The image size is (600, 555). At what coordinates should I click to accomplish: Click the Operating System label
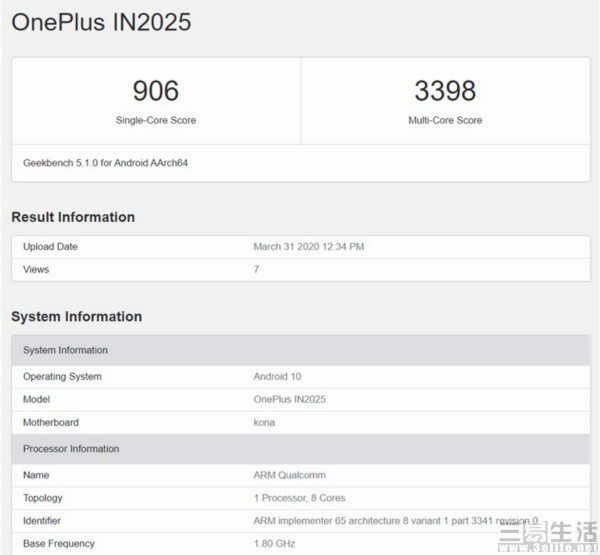pos(62,377)
